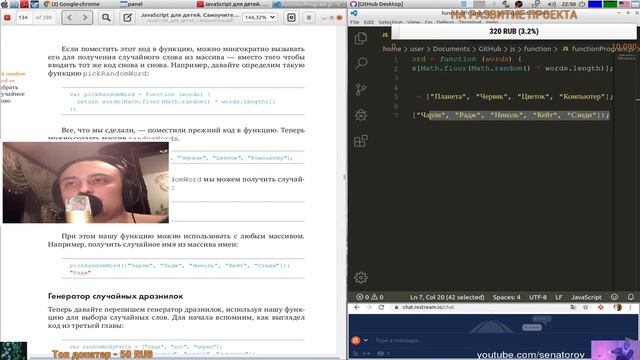Image resolution: width=640 pixels, height=360 pixels.
Task: Click the function breadcrumb folder
Action: point(537,49)
